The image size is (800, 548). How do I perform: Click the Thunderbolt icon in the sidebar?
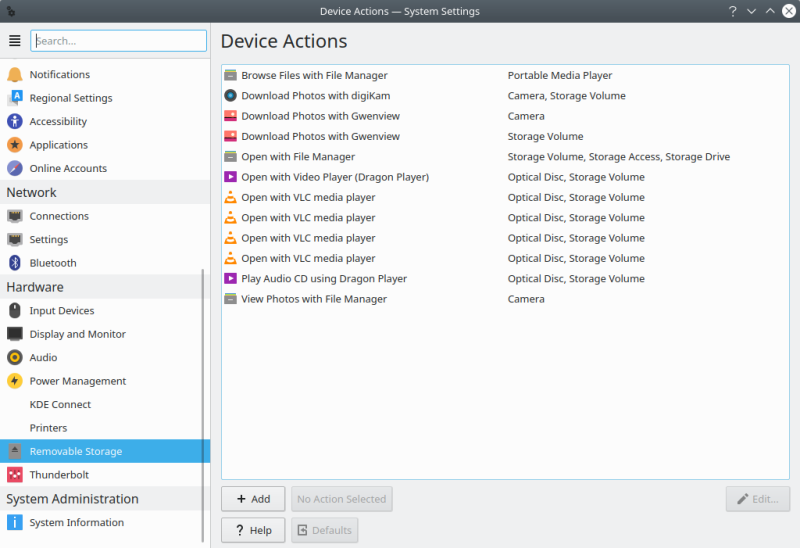coord(14,475)
